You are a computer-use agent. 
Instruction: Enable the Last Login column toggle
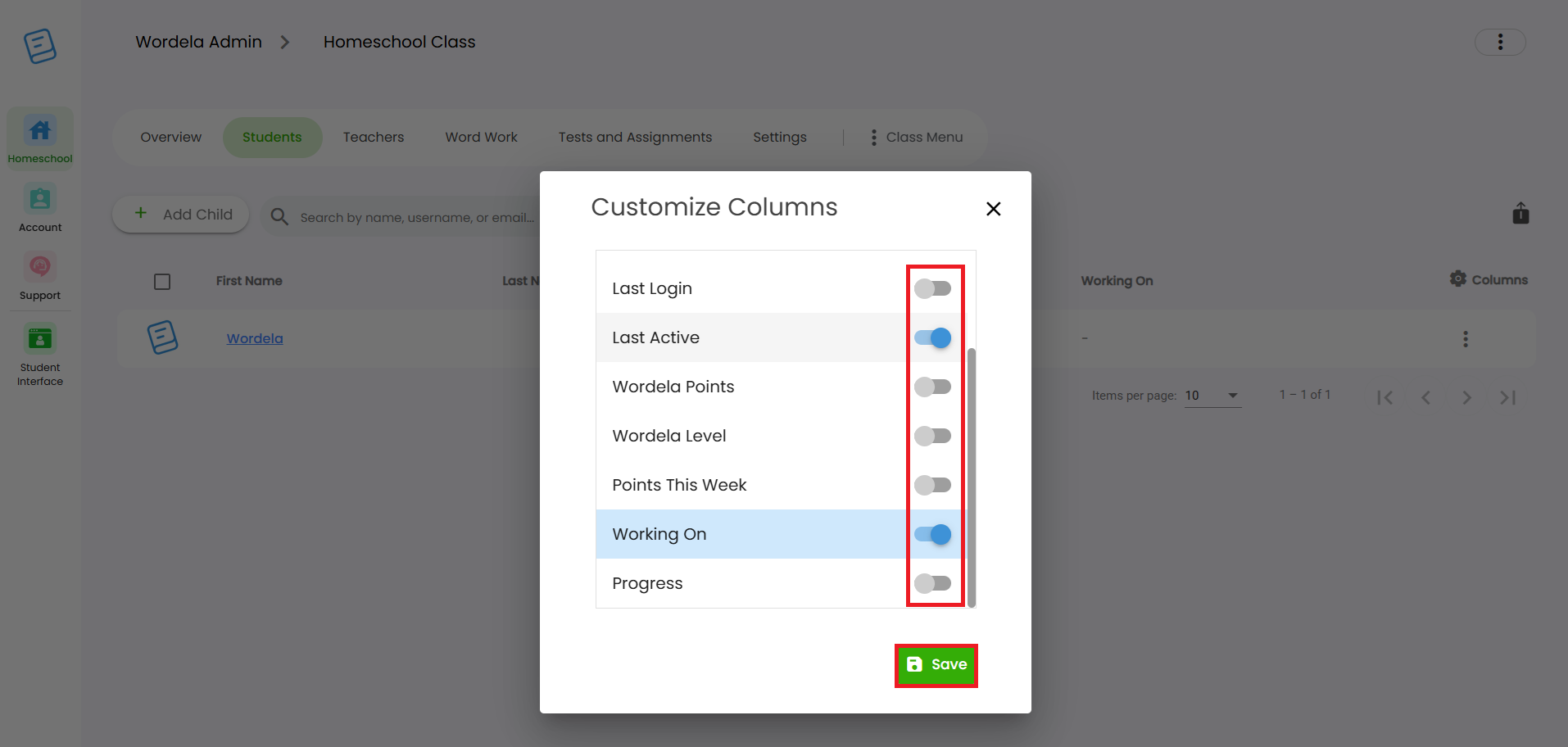tap(933, 288)
